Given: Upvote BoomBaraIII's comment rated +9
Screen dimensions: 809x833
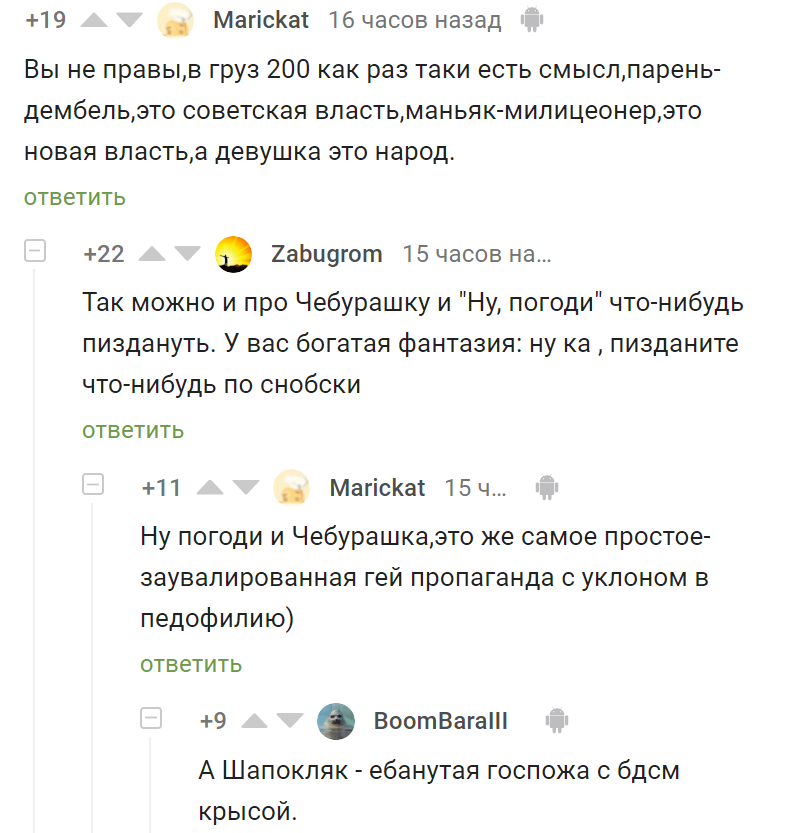Looking at the screenshot, I should point(254,721).
